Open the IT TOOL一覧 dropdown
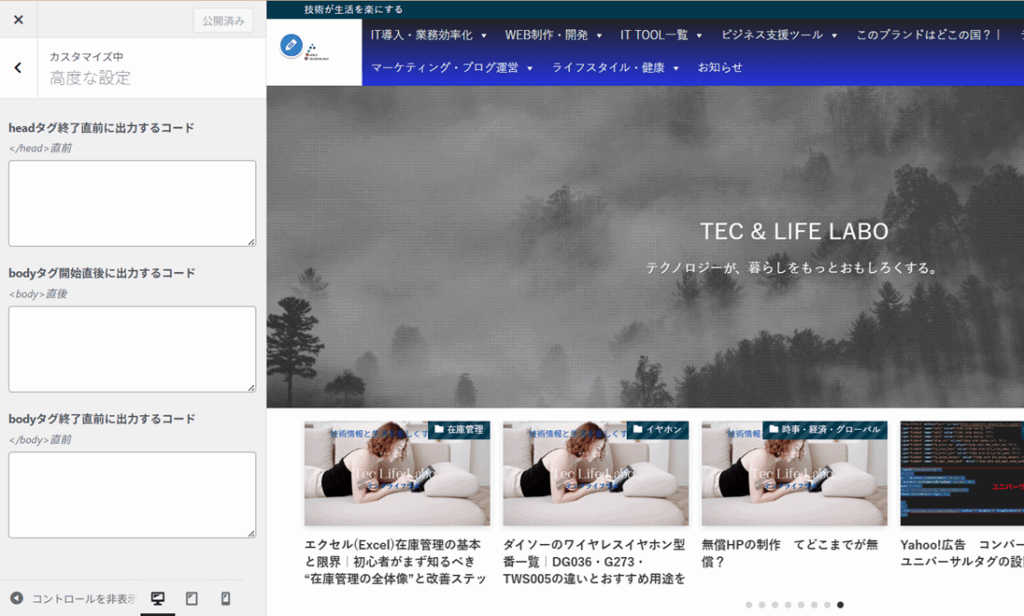The height and width of the screenshot is (616, 1024). point(662,35)
